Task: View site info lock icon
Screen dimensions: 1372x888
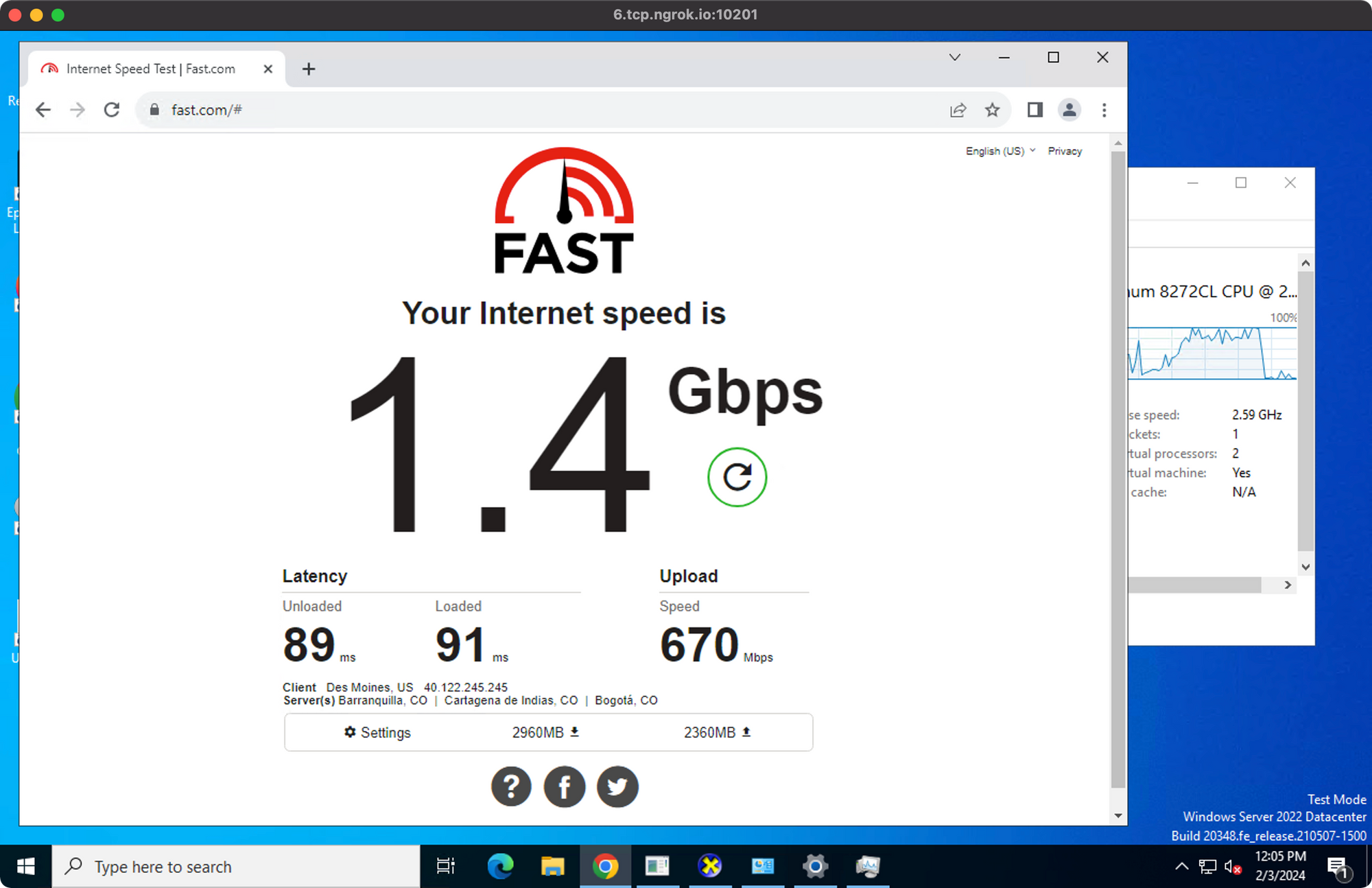Action: click(154, 110)
